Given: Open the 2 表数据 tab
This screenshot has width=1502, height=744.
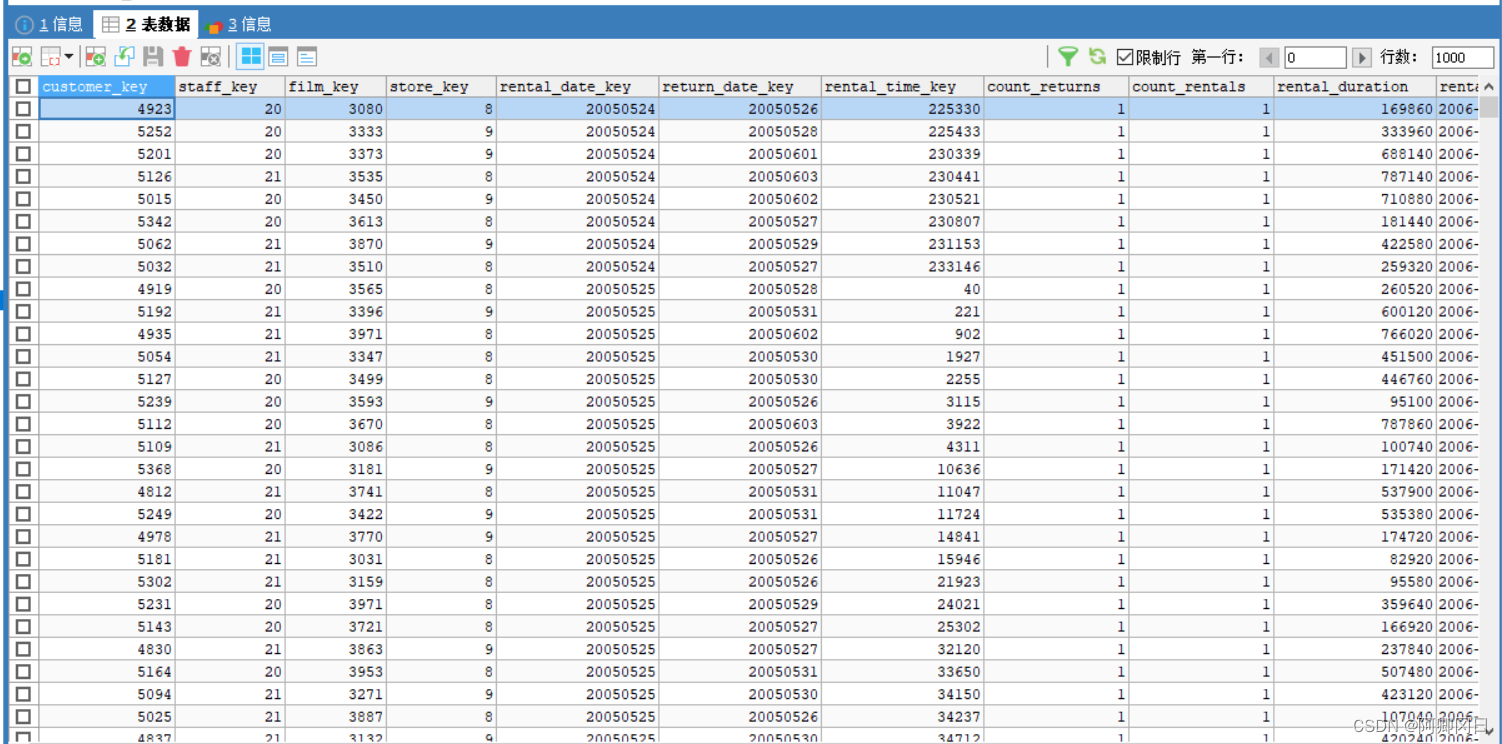Looking at the screenshot, I should pyautogui.click(x=146, y=24).
